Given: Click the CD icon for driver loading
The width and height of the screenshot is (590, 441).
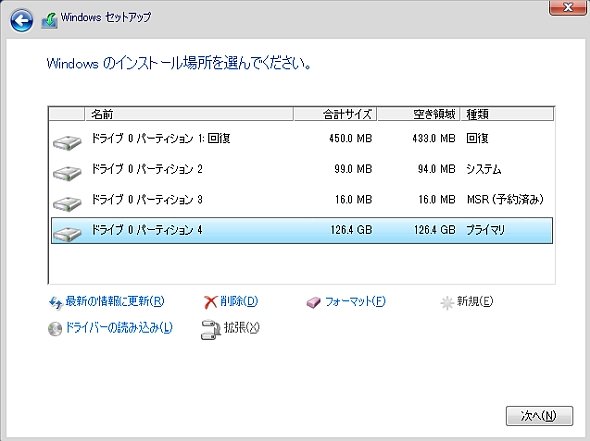Looking at the screenshot, I should (x=55, y=329).
